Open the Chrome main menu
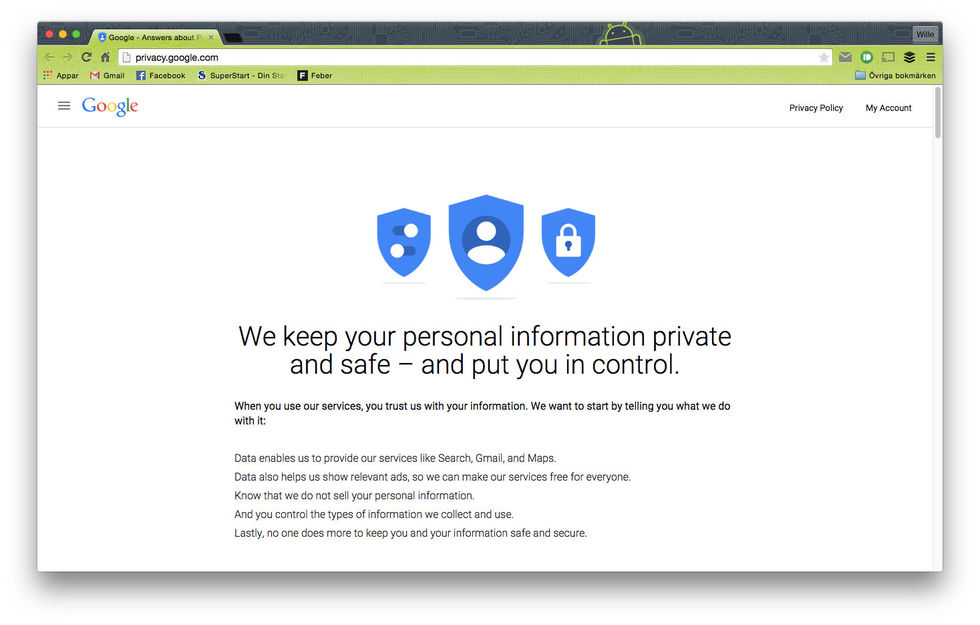This screenshot has width=980, height=625. coord(930,57)
